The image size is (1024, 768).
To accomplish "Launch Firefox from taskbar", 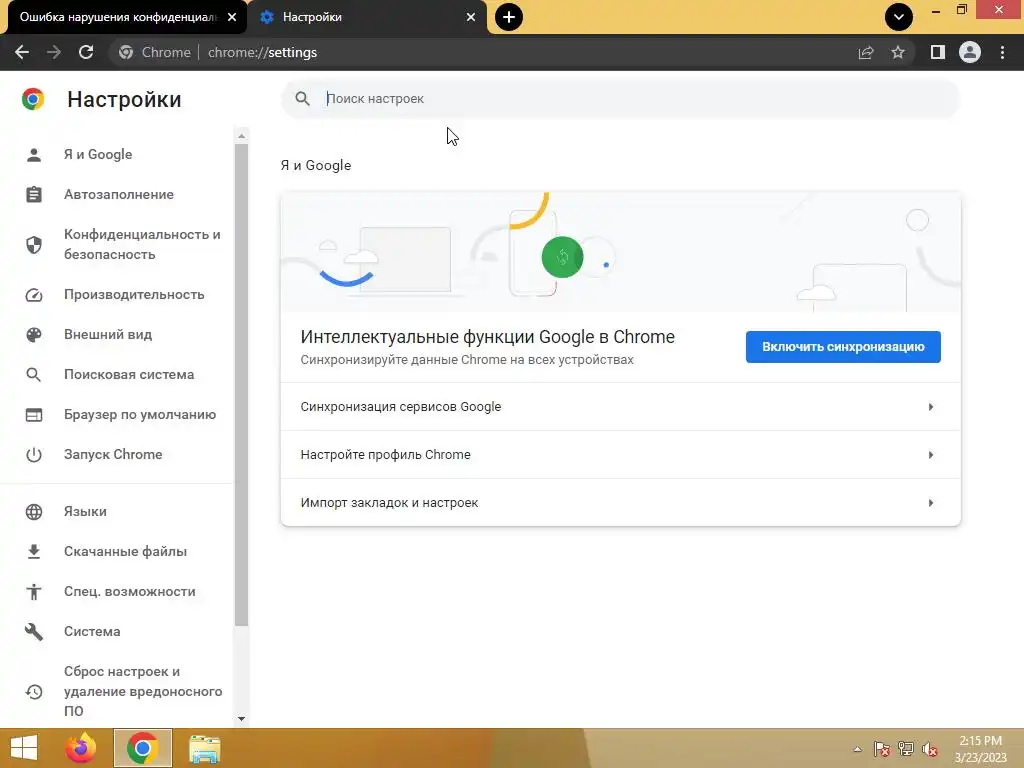I will 81,748.
